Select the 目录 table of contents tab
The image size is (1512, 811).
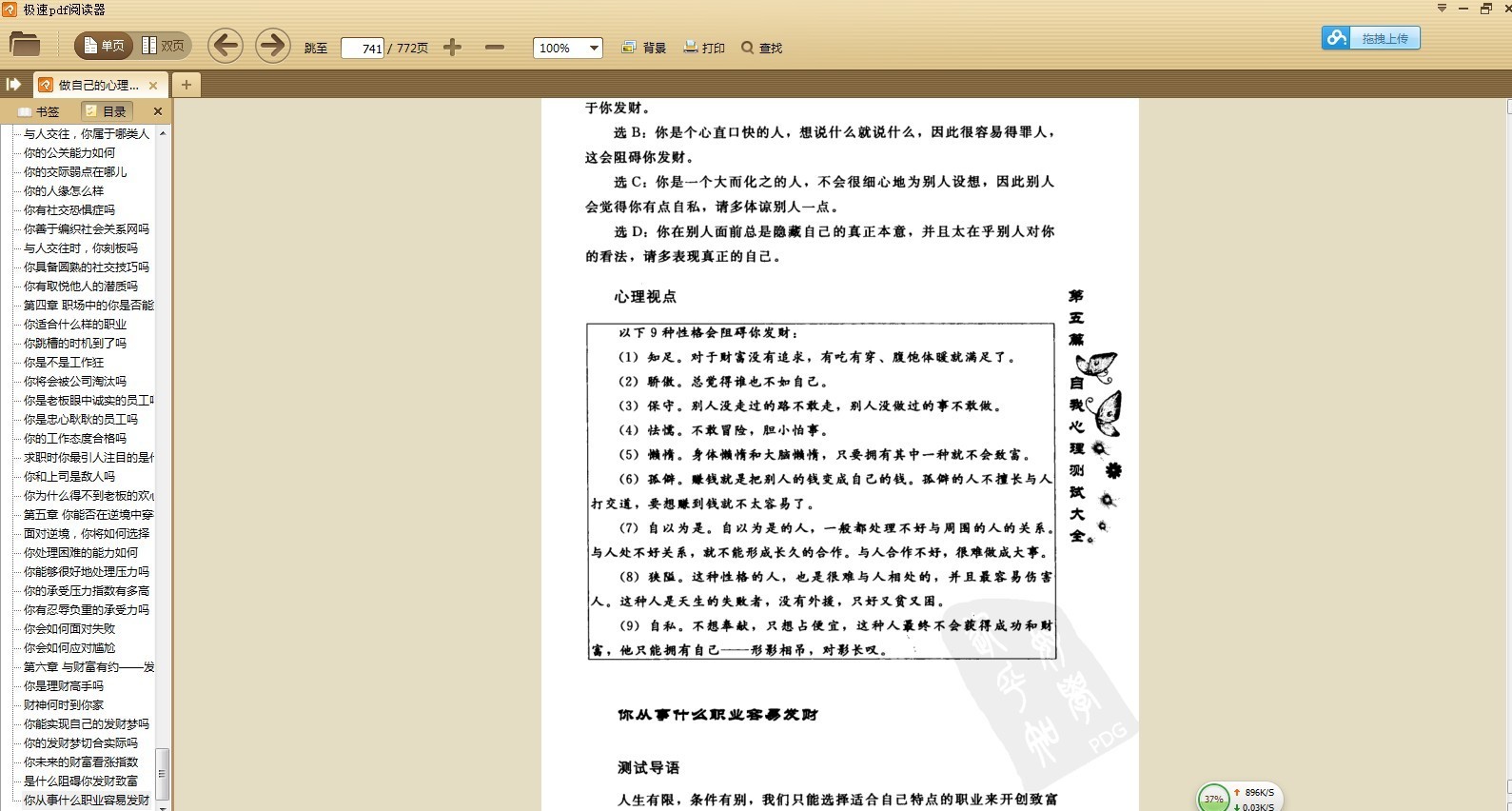(107, 111)
